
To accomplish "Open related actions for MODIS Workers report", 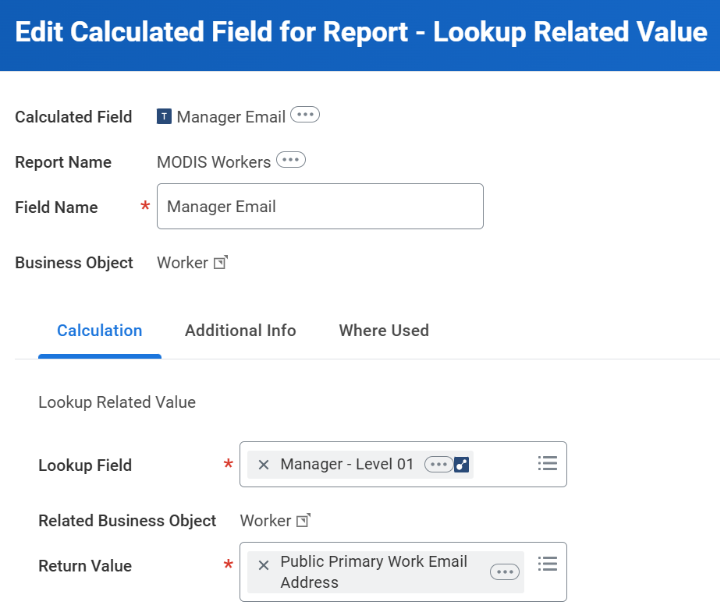I will [x=290, y=161].
